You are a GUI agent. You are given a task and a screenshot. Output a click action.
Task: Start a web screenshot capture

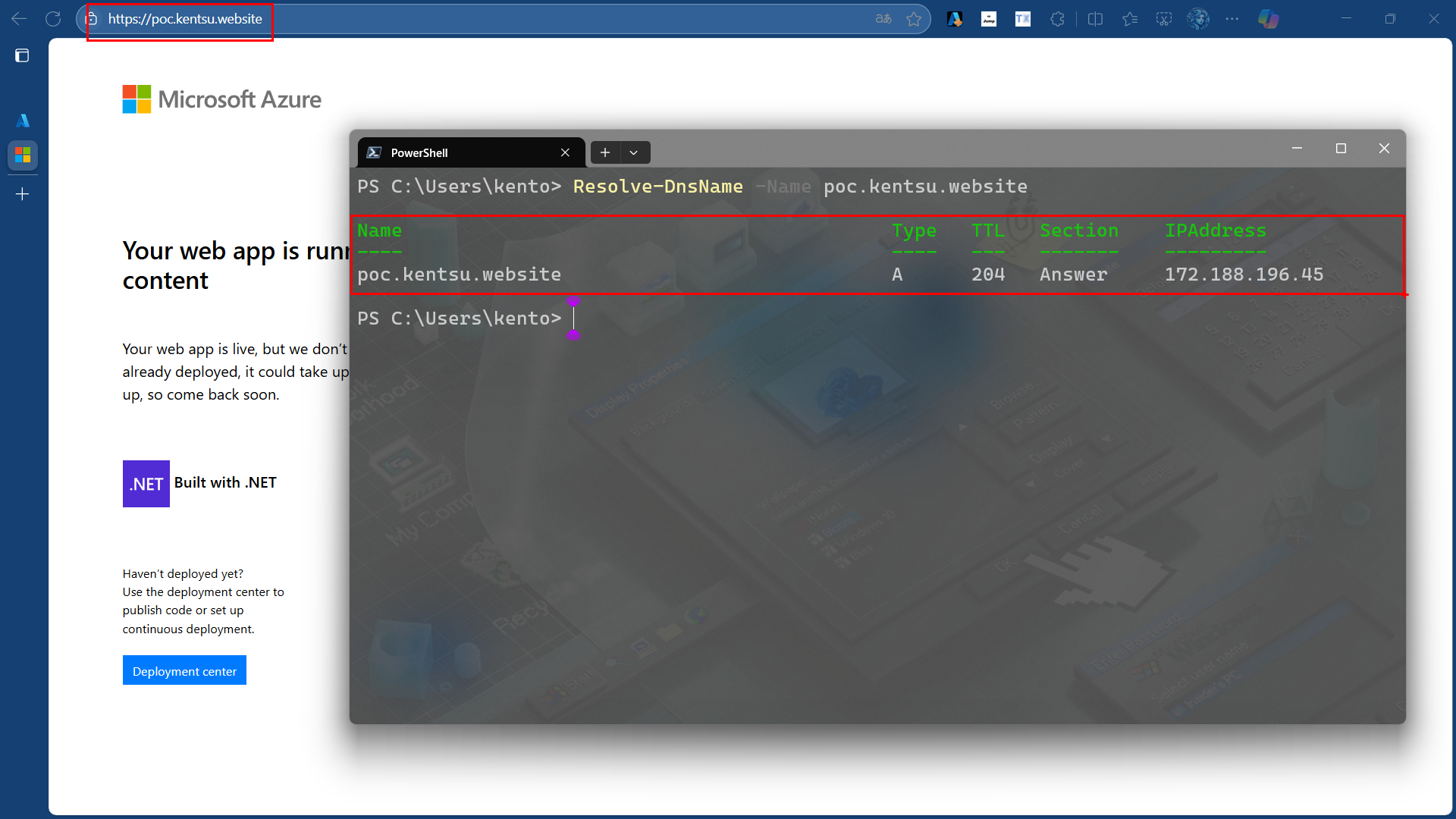pos(1164,19)
